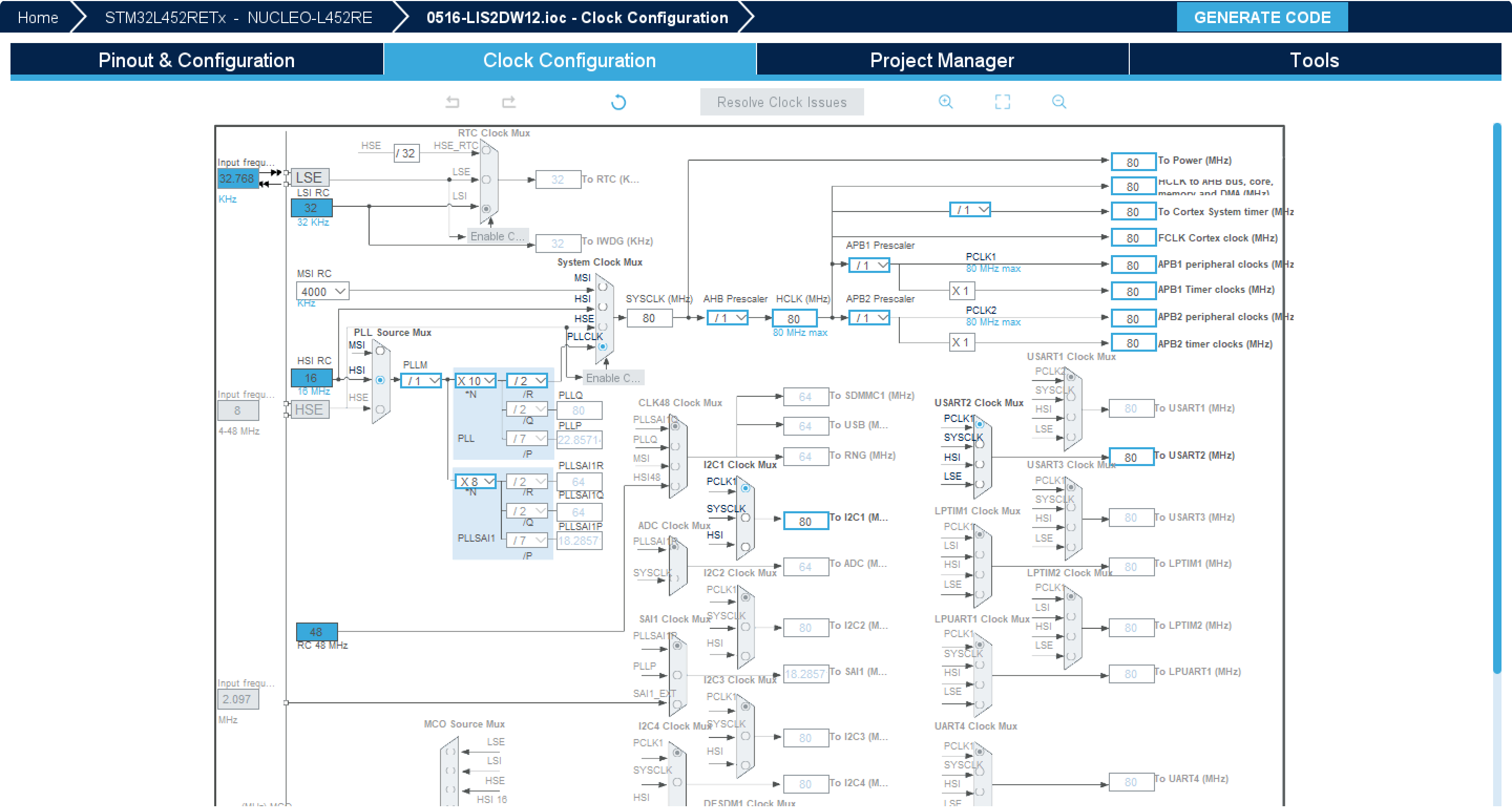Click the Home breadcrumb link
Viewport: 1512px width, 812px height.
click(38, 17)
